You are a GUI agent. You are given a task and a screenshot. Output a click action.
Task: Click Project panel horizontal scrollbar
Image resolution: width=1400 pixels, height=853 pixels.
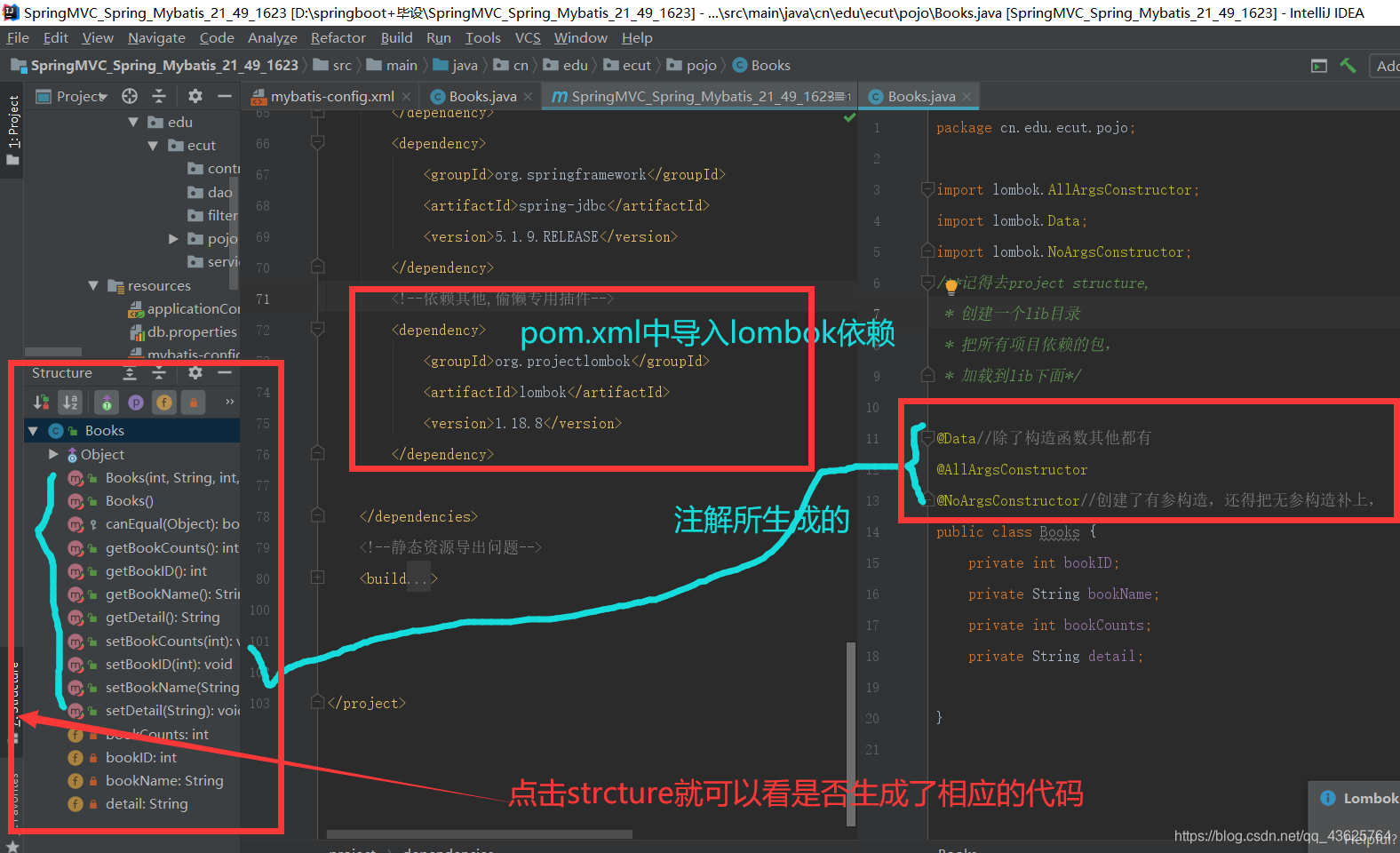tap(53, 352)
